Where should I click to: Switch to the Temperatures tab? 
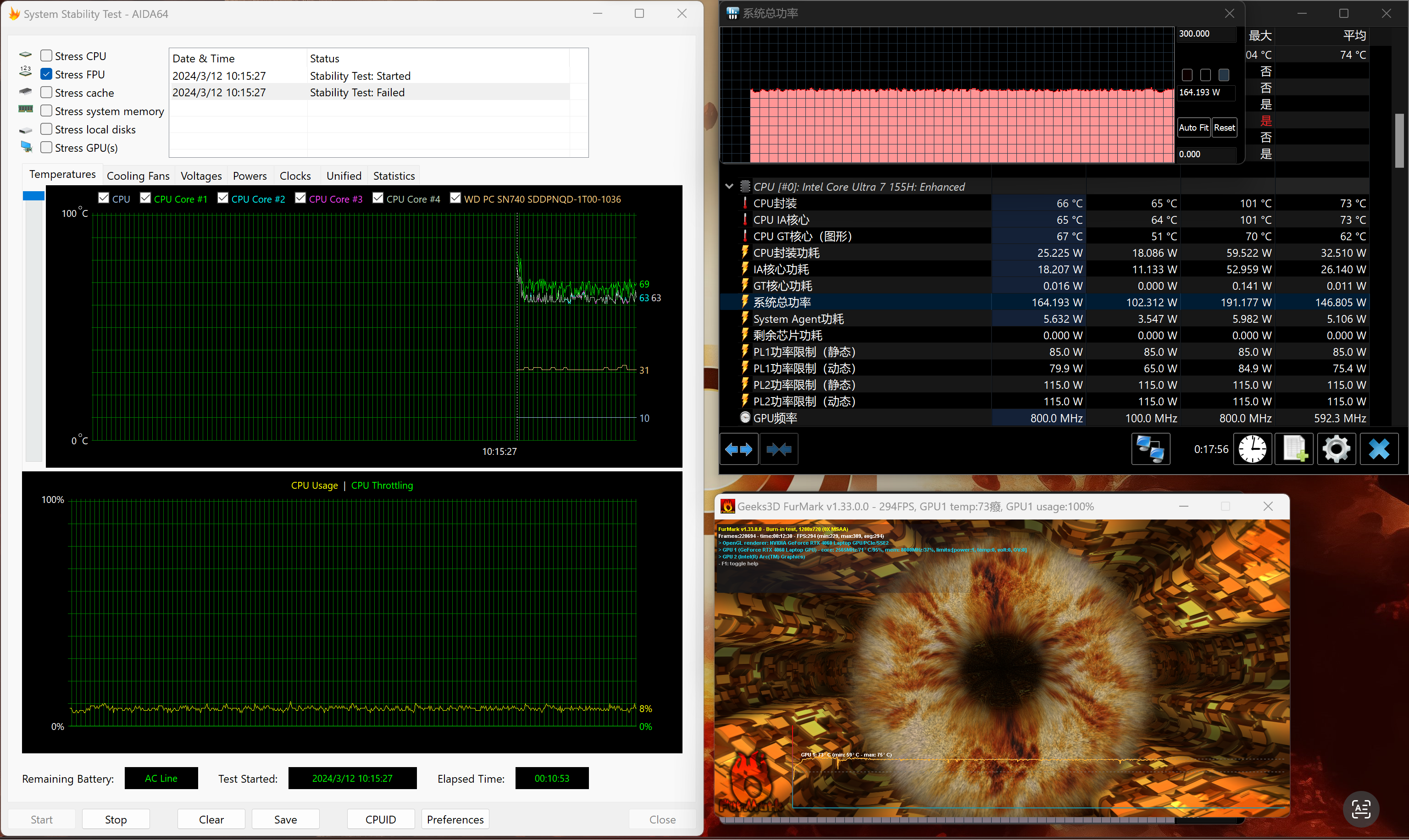[x=62, y=174]
